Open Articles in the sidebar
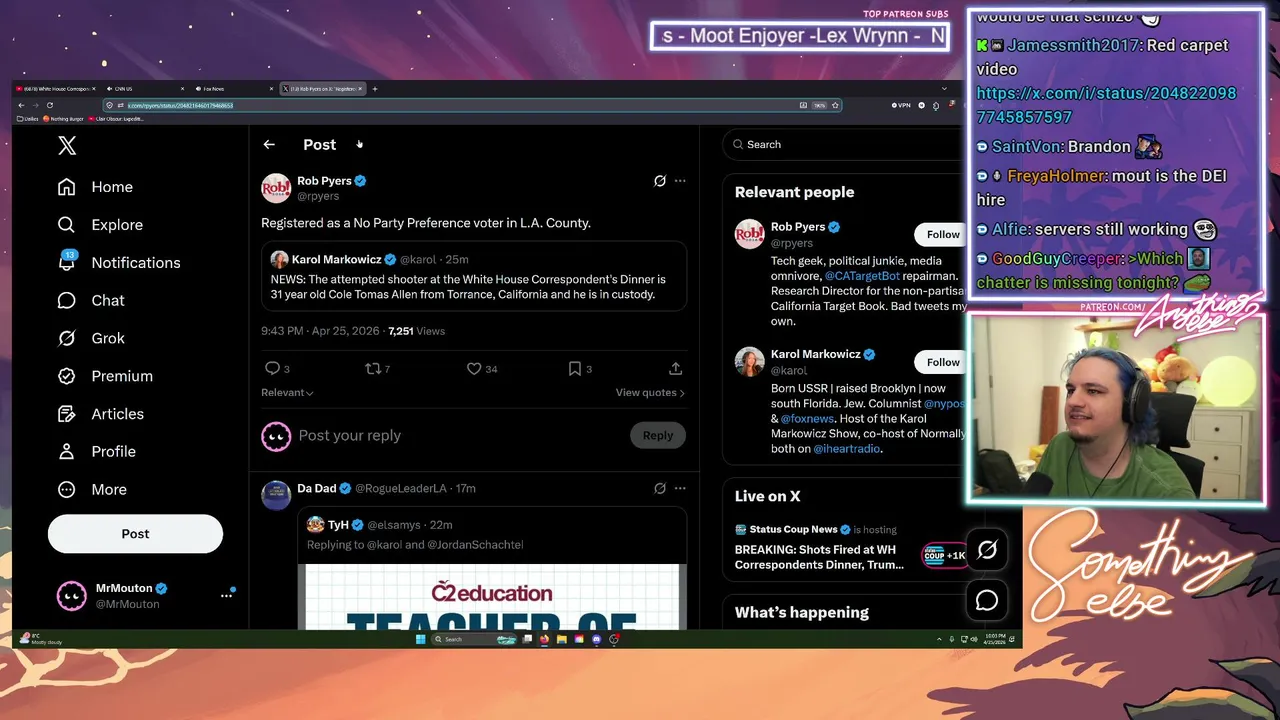This screenshot has width=1280, height=720. pos(100,414)
